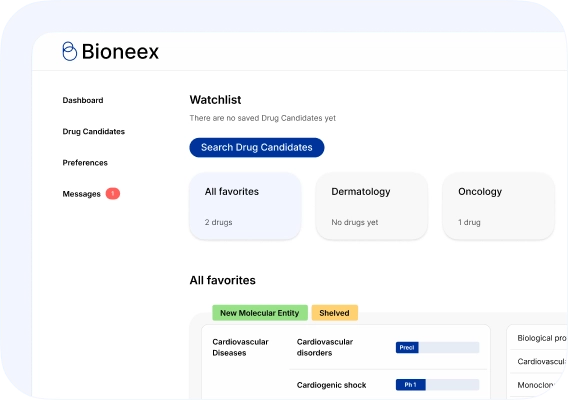Select the Dermatology watchlist card
The height and width of the screenshot is (400, 568).
click(372, 206)
